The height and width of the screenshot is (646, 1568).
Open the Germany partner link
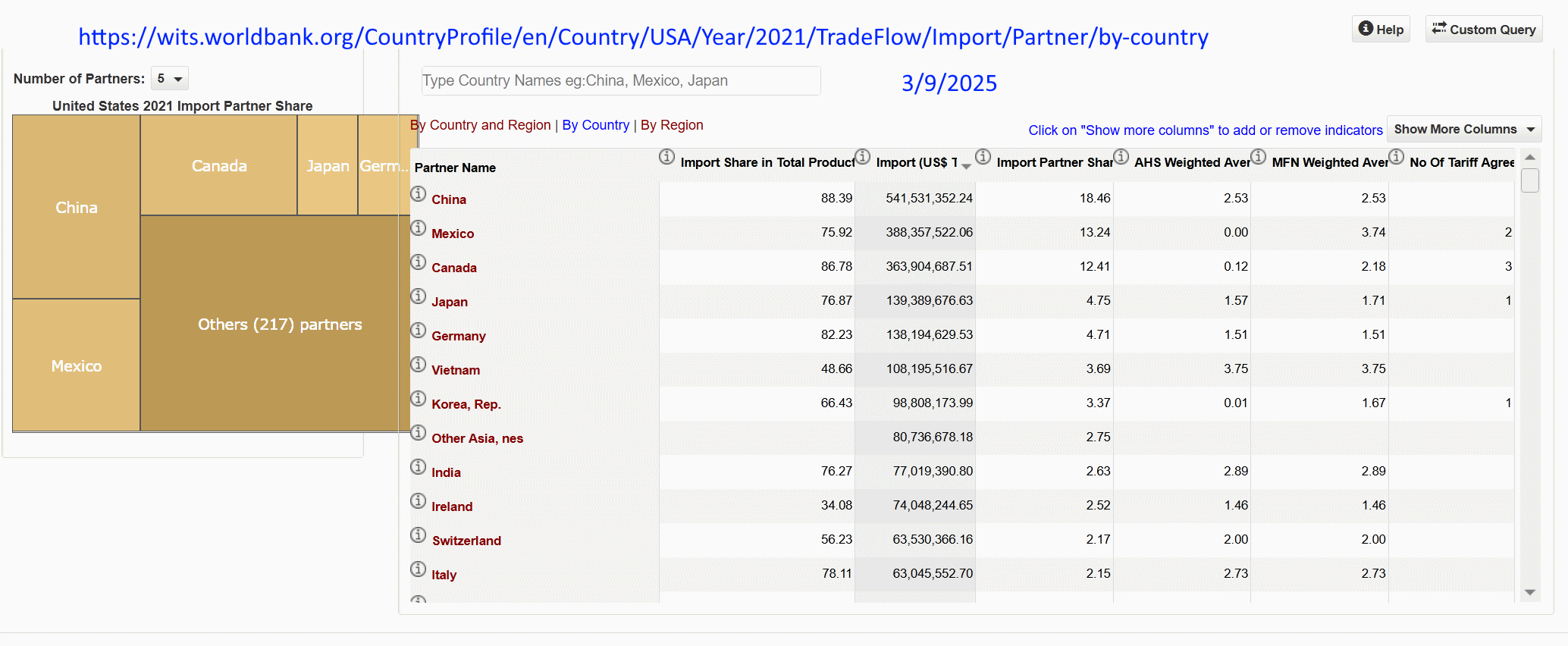(459, 336)
